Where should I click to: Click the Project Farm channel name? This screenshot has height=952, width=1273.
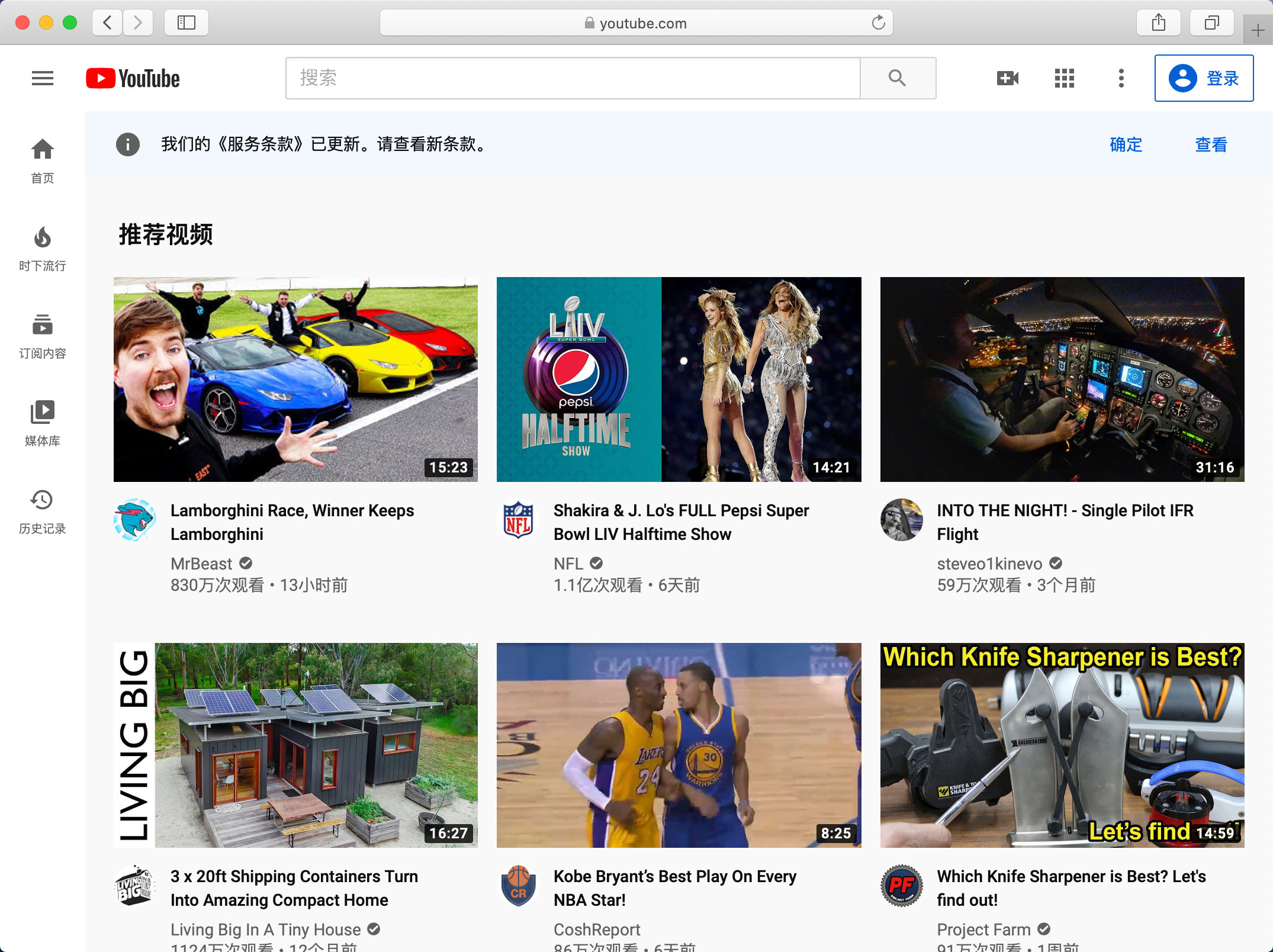coord(983,930)
